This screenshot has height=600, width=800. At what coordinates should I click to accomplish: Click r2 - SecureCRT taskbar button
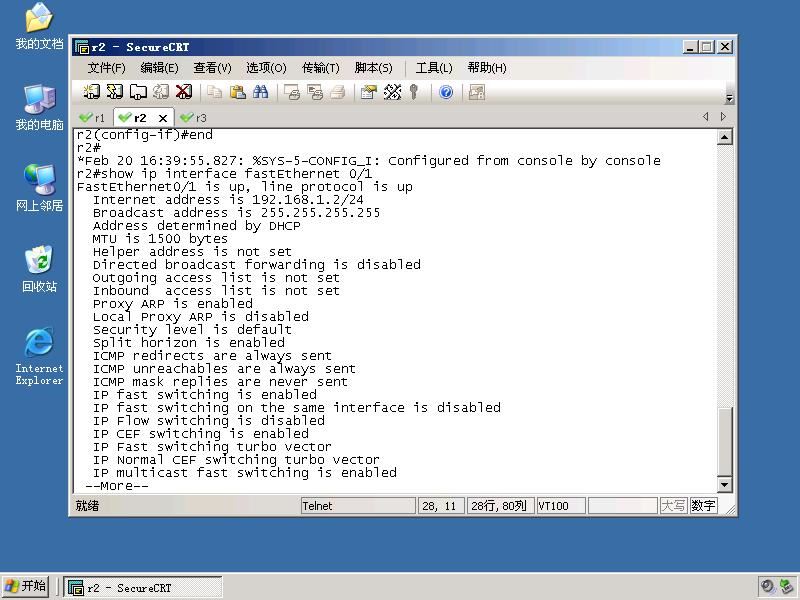click(143, 587)
